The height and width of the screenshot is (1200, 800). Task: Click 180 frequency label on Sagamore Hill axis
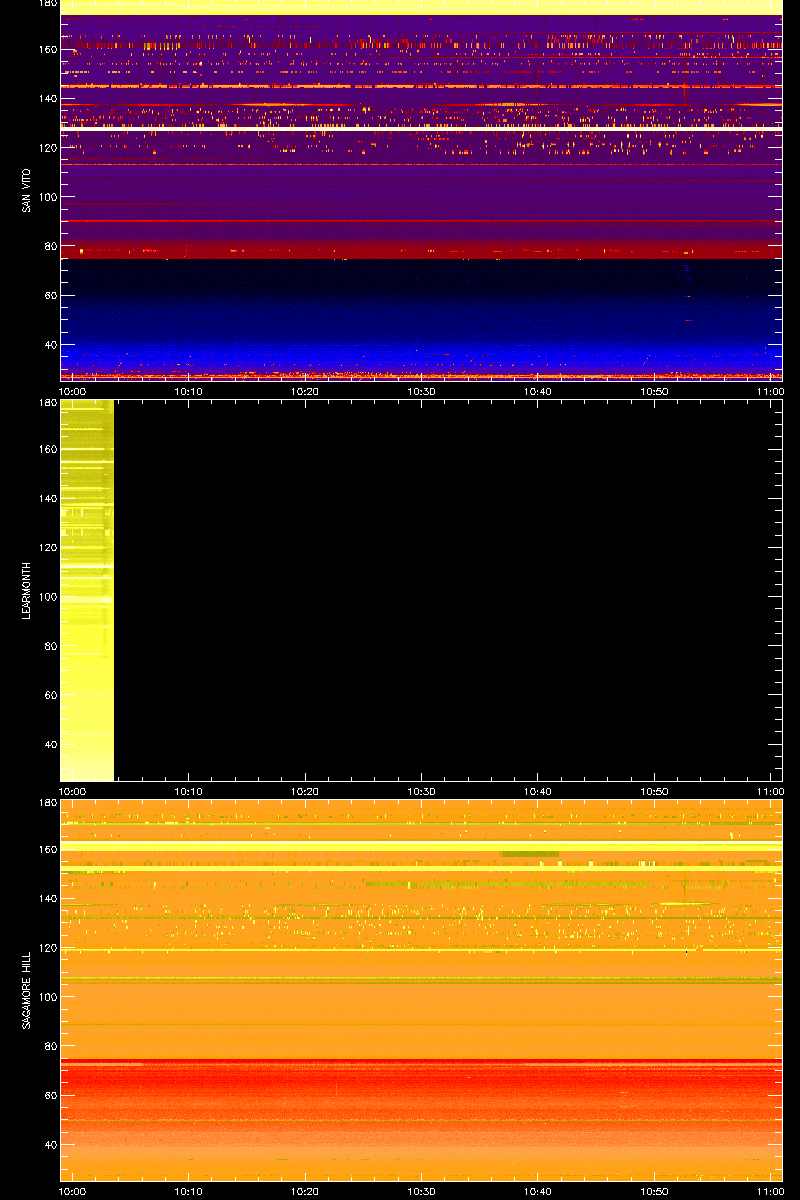click(48, 804)
